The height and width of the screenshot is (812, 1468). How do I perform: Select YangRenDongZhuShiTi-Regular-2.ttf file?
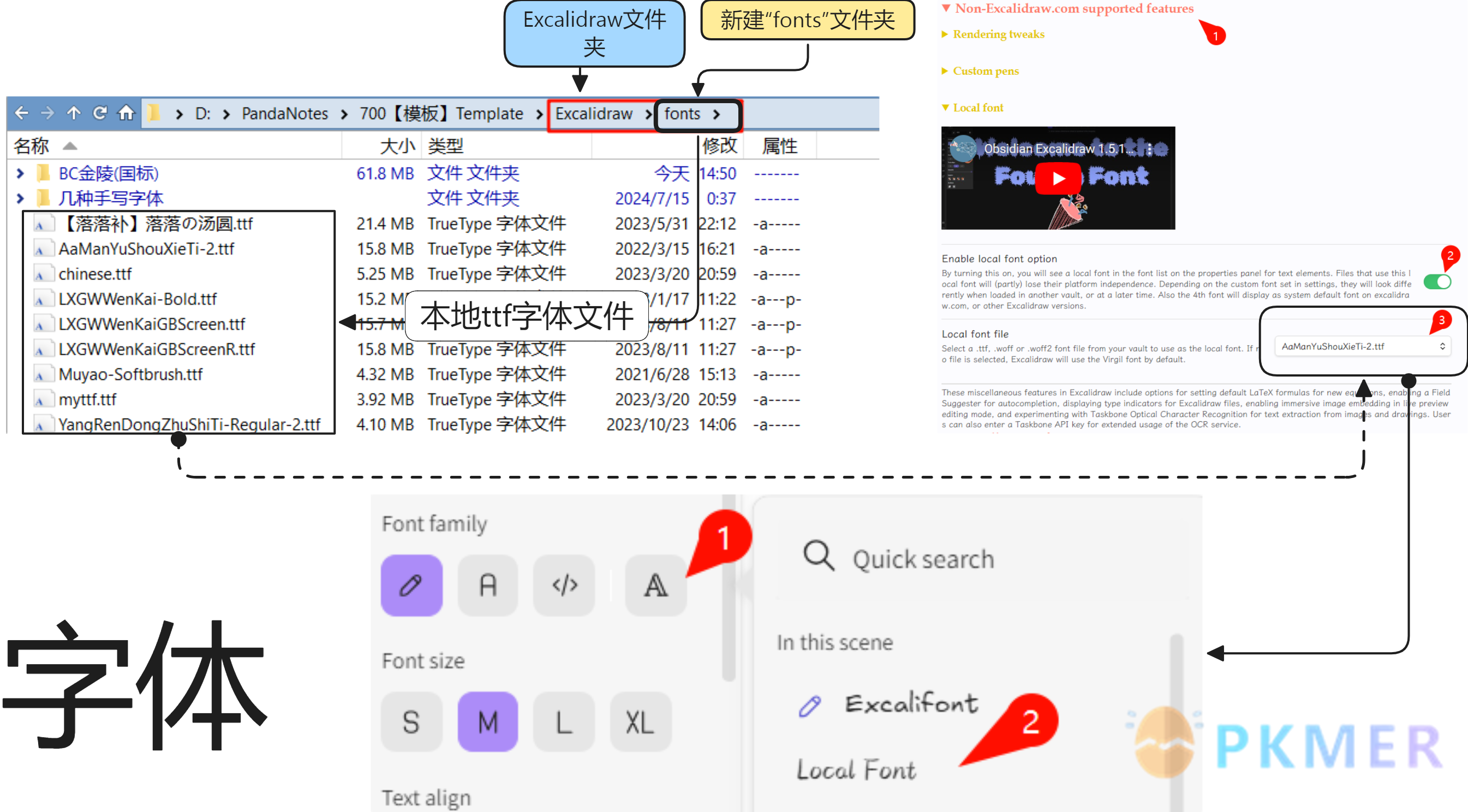tap(189, 425)
